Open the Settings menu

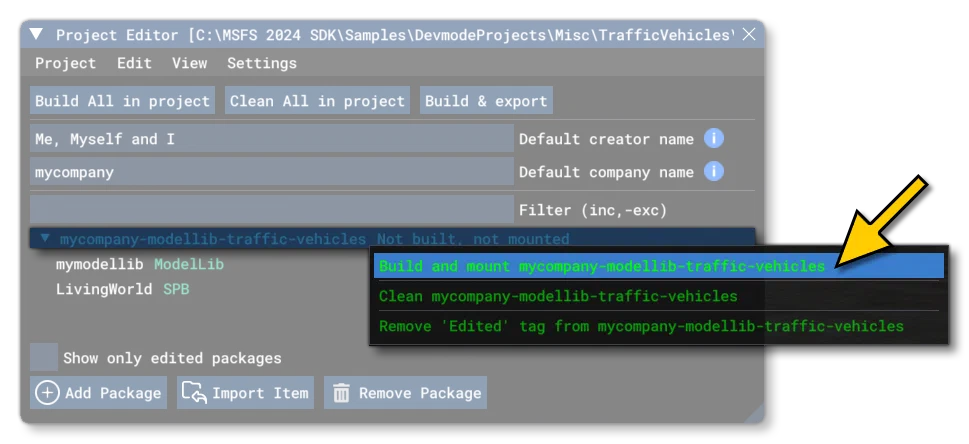[x=262, y=63]
